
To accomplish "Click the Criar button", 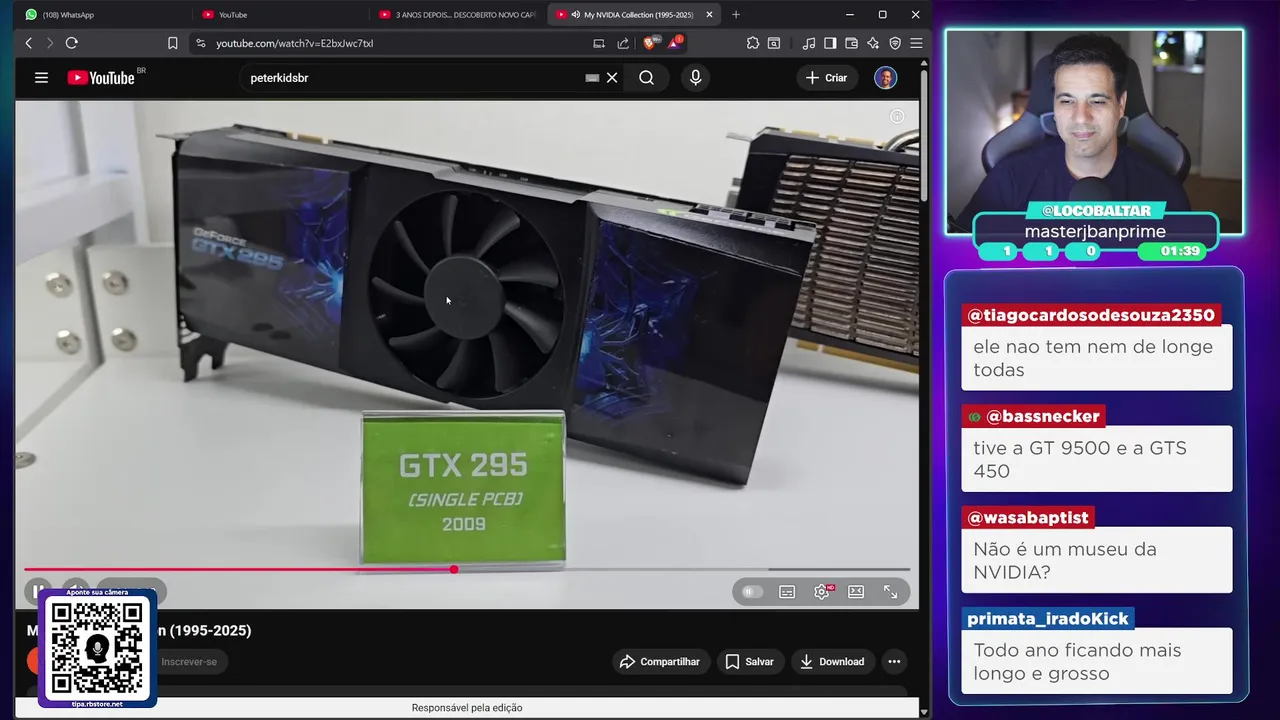I will pyautogui.click(x=826, y=77).
